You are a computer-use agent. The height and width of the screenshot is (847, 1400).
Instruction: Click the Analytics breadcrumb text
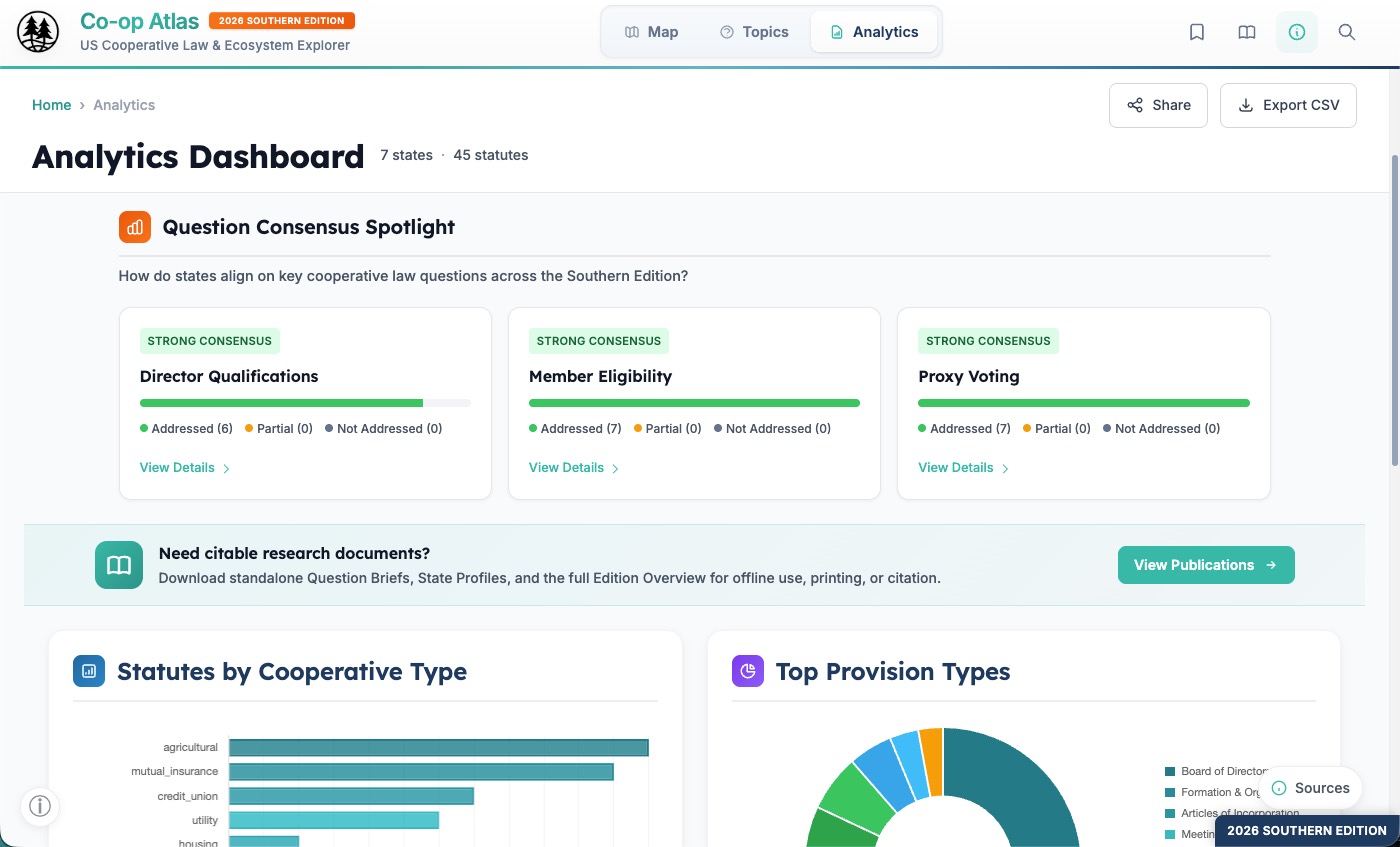click(x=124, y=105)
